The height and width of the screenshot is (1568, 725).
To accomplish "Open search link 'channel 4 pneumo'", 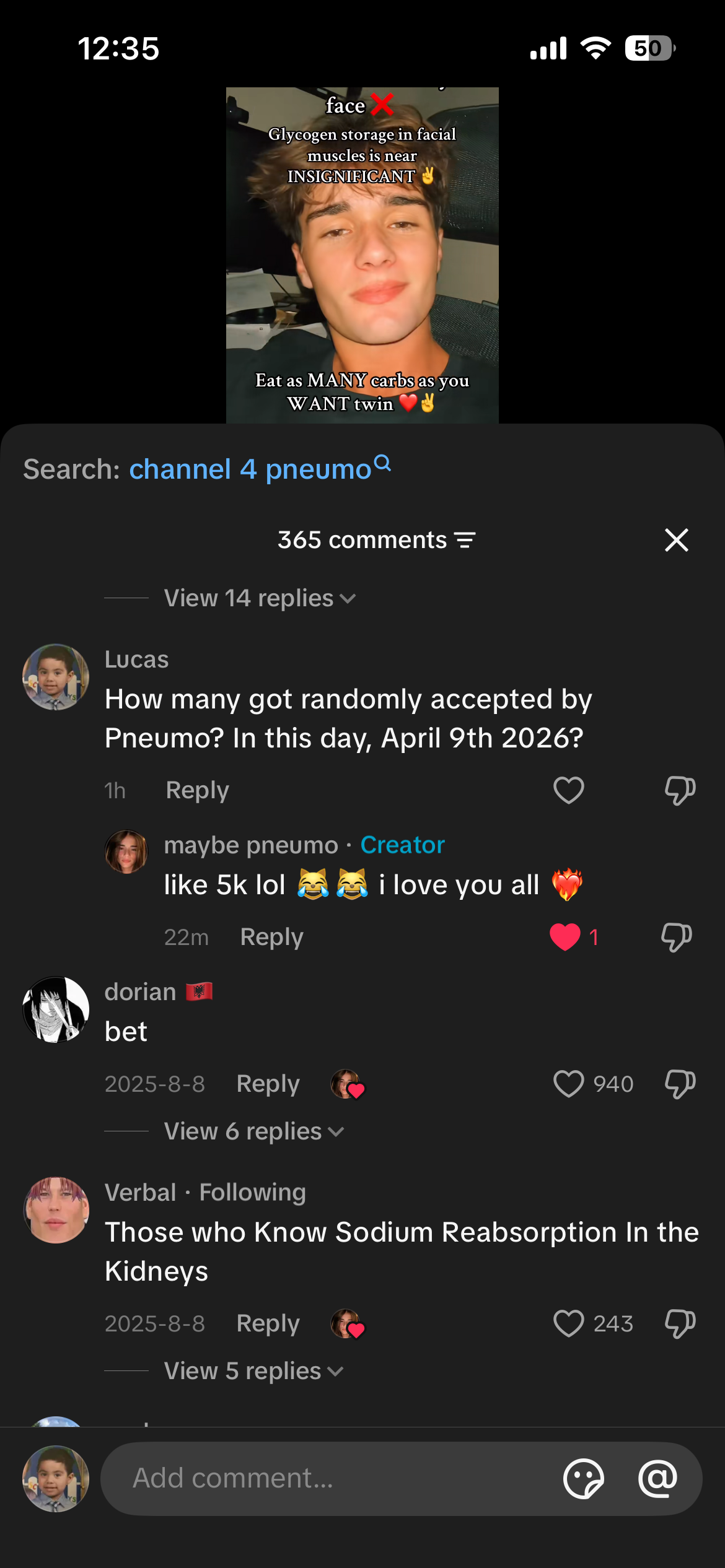I will point(250,469).
